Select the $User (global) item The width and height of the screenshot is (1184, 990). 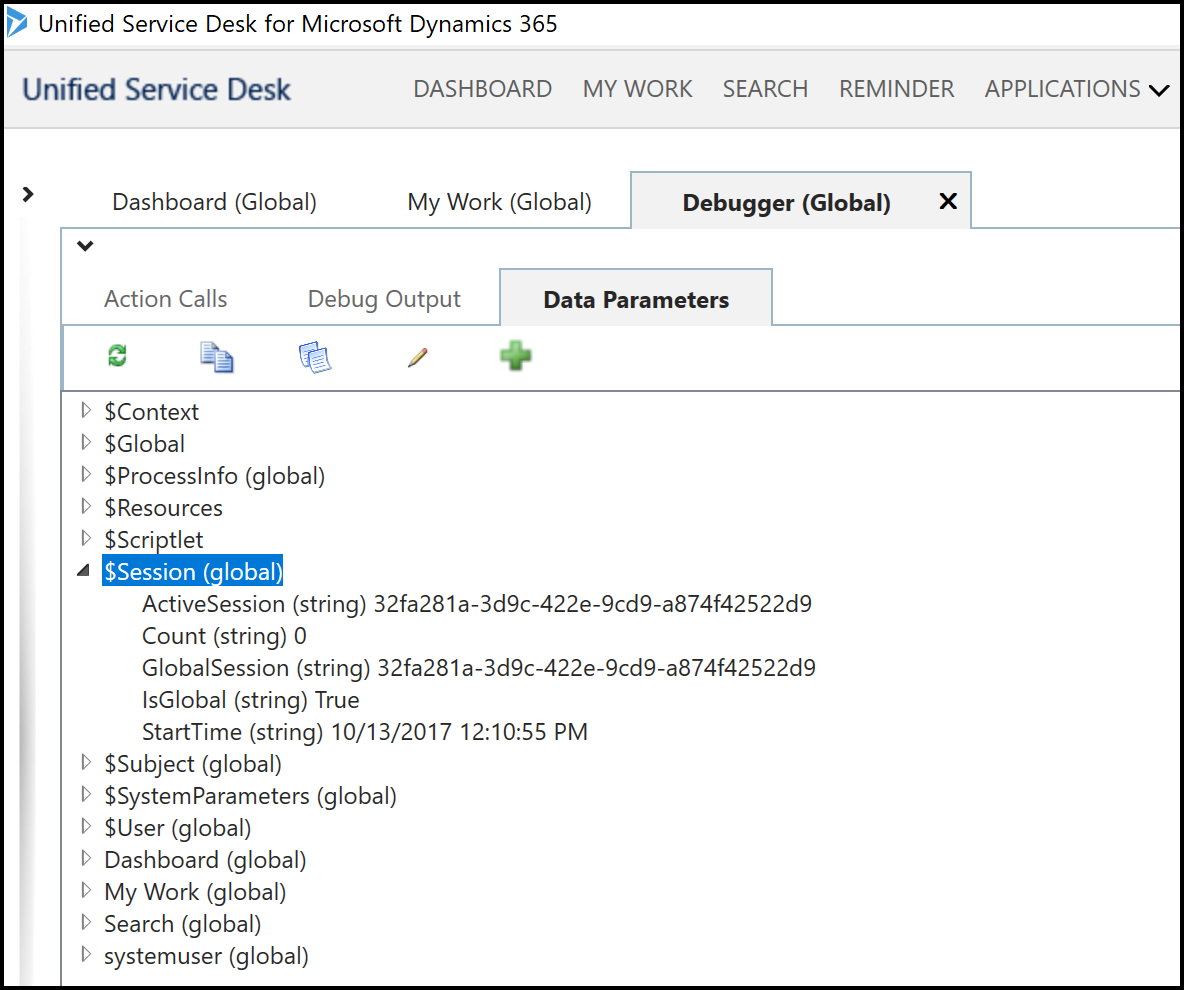coord(177,828)
